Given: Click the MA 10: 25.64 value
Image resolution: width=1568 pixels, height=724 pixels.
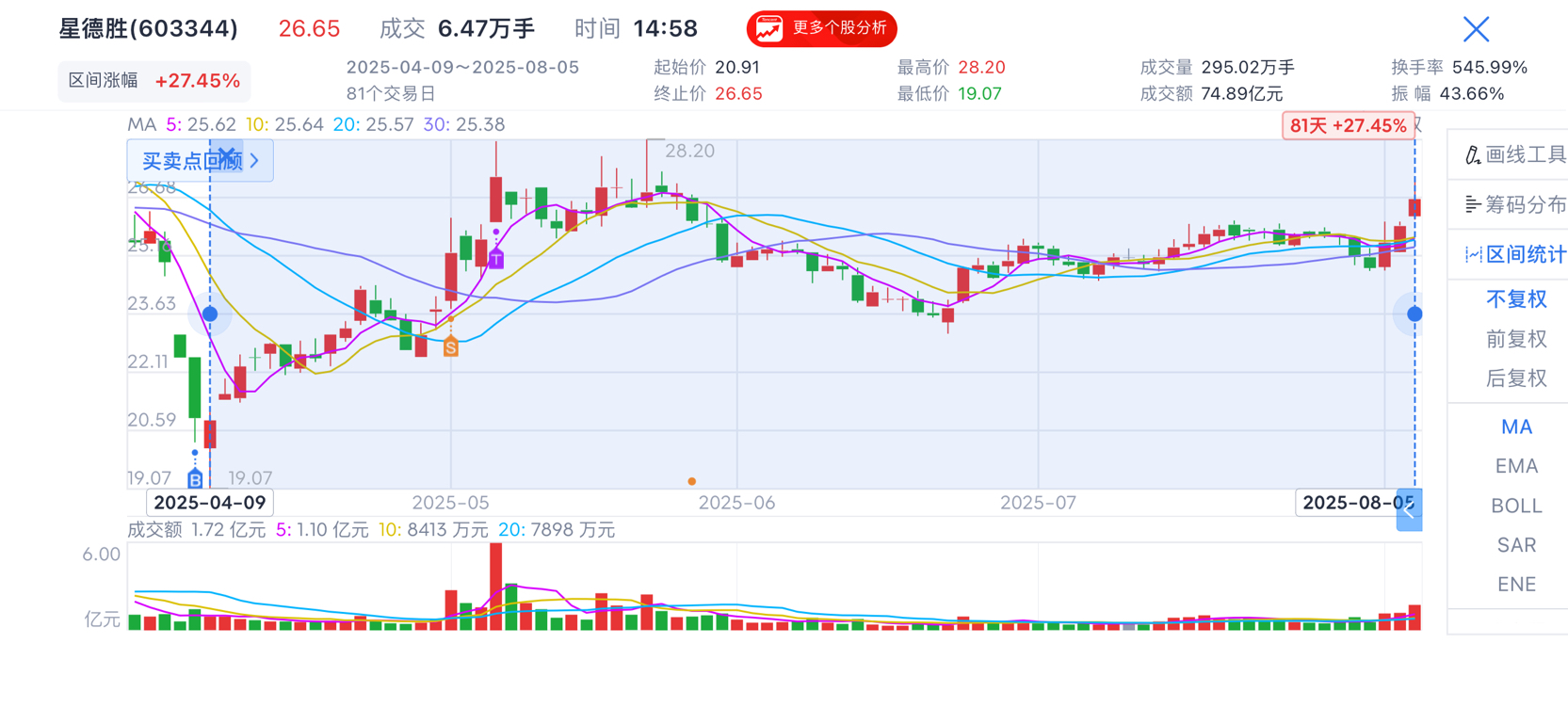Looking at the screenshot, I should (284, 124).
